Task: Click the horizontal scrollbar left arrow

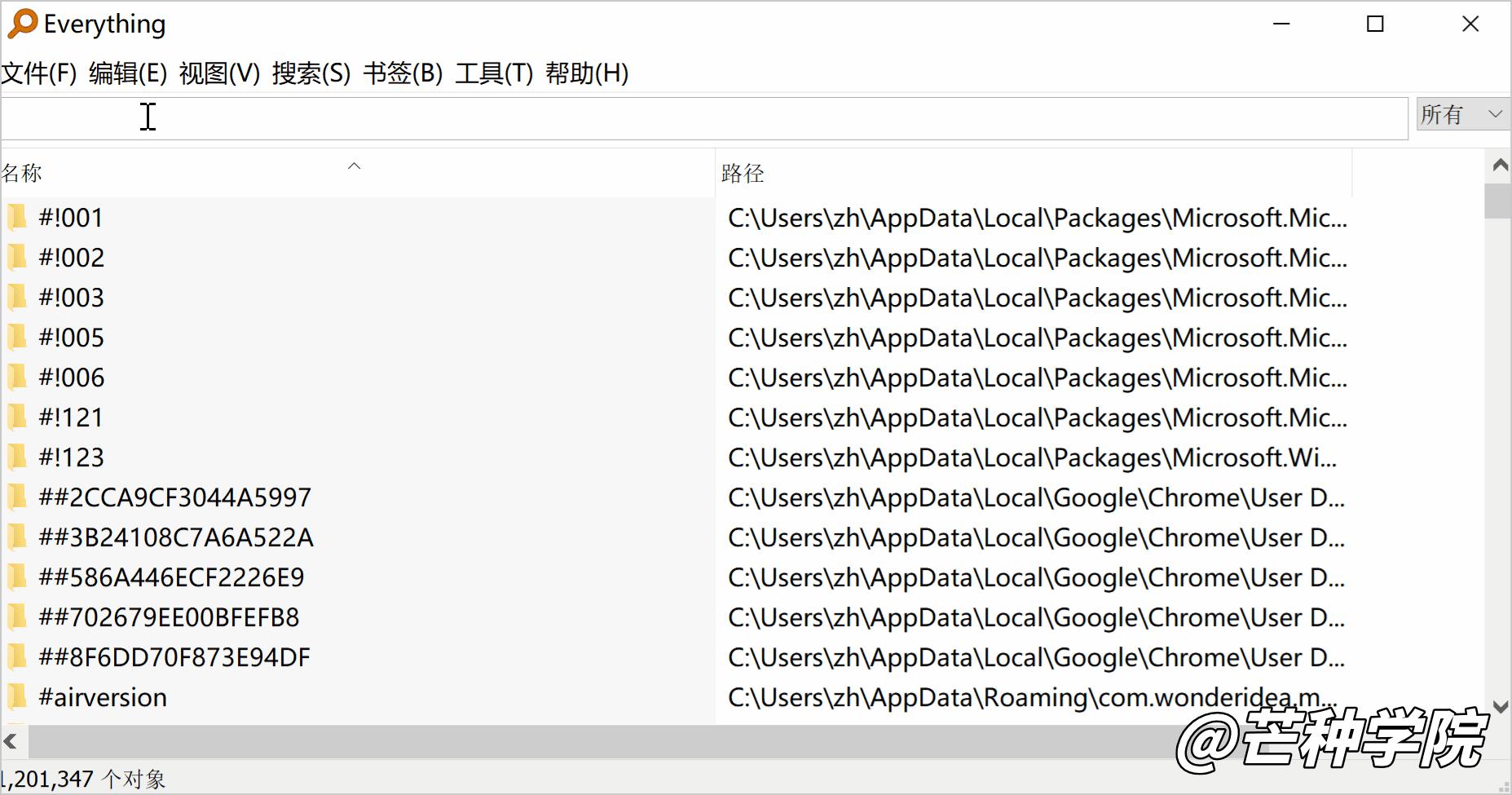Action: (11, 741)
